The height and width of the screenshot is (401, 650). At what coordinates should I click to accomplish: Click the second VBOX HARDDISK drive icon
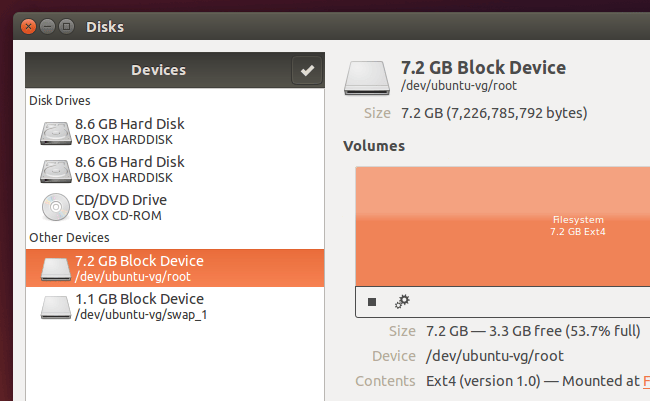point(55,169)
